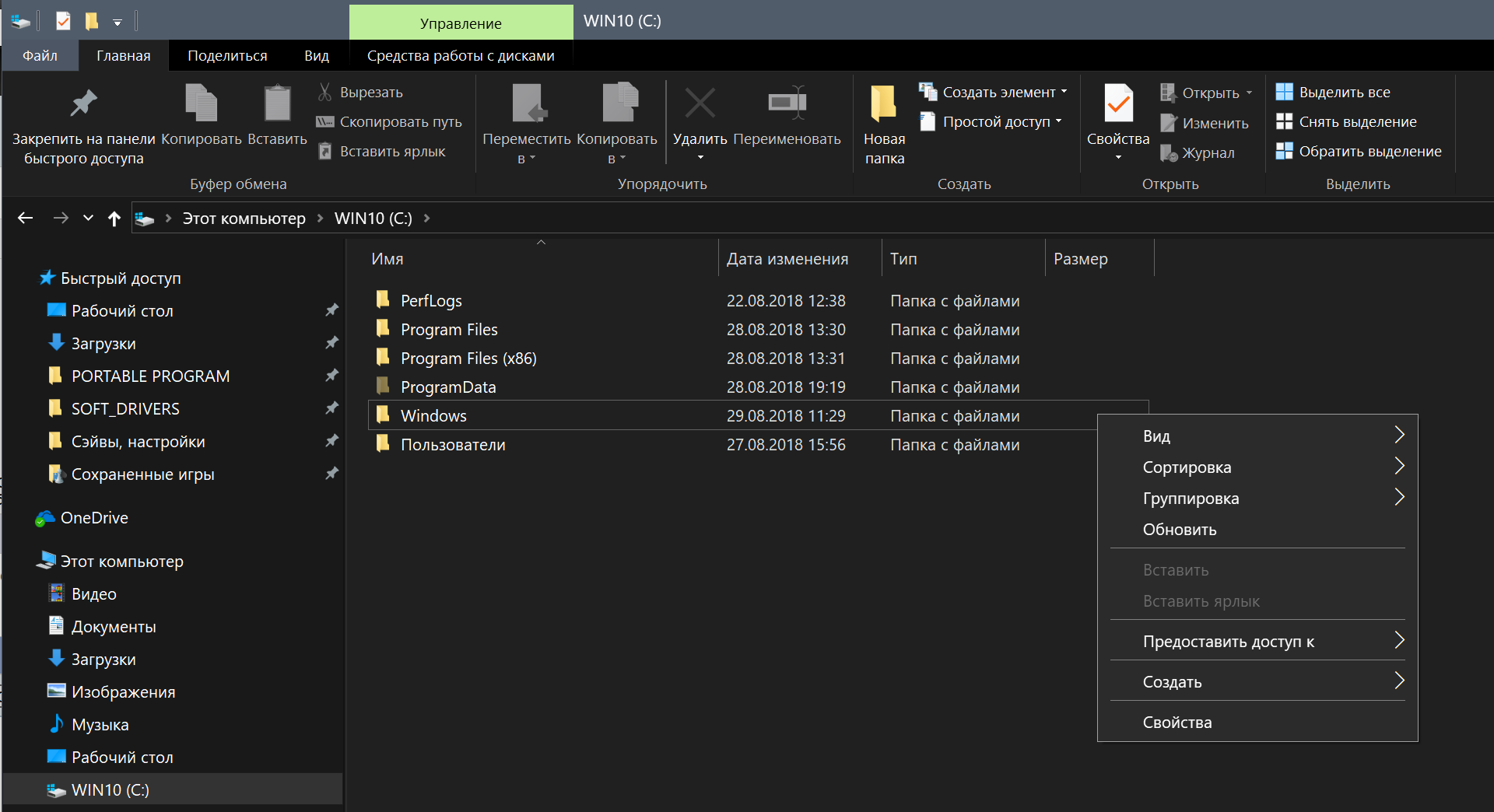Click the Windows folder icon

383,415
